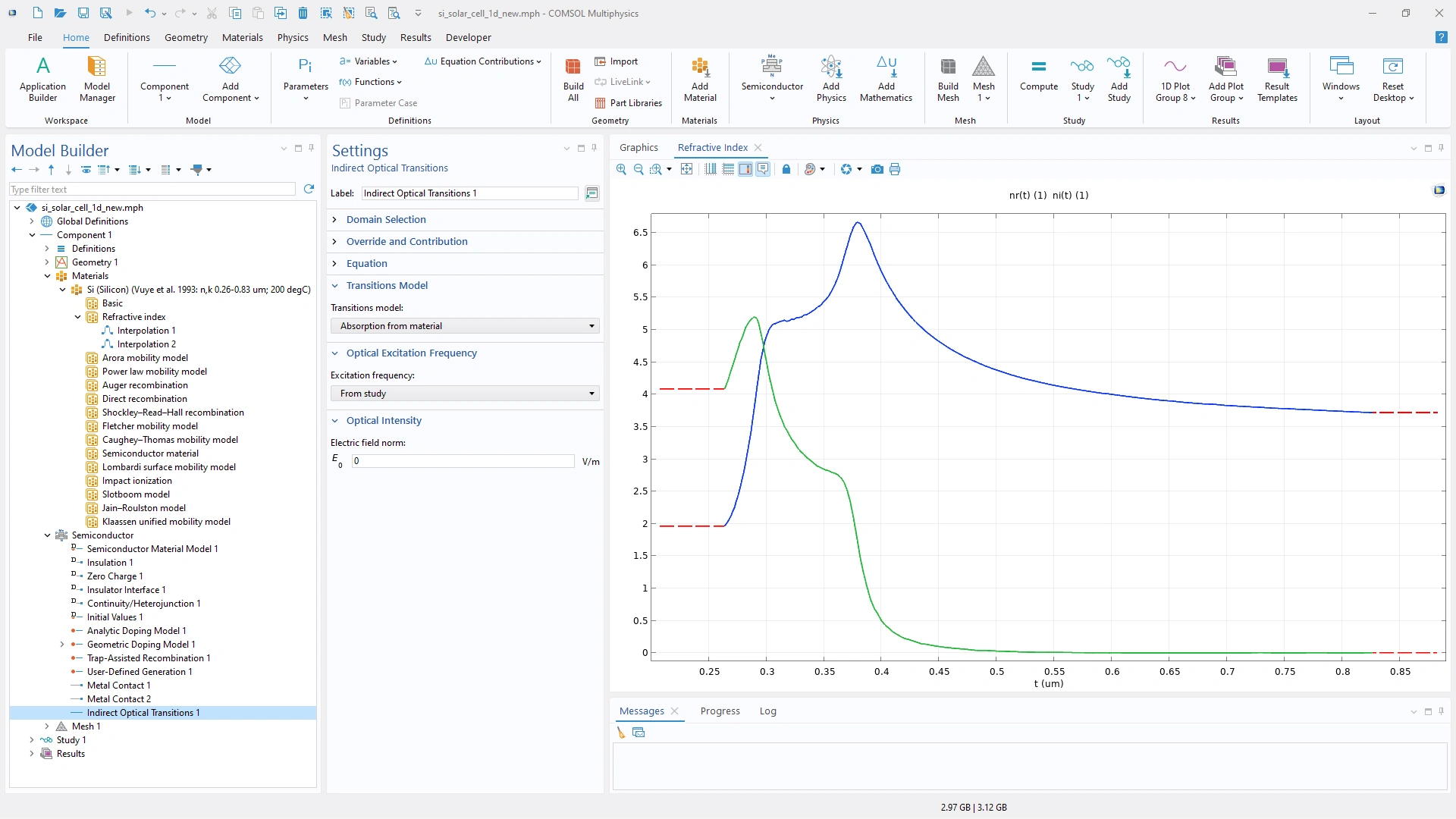Open the Transitions model dropdown

[x=465, y=326]
